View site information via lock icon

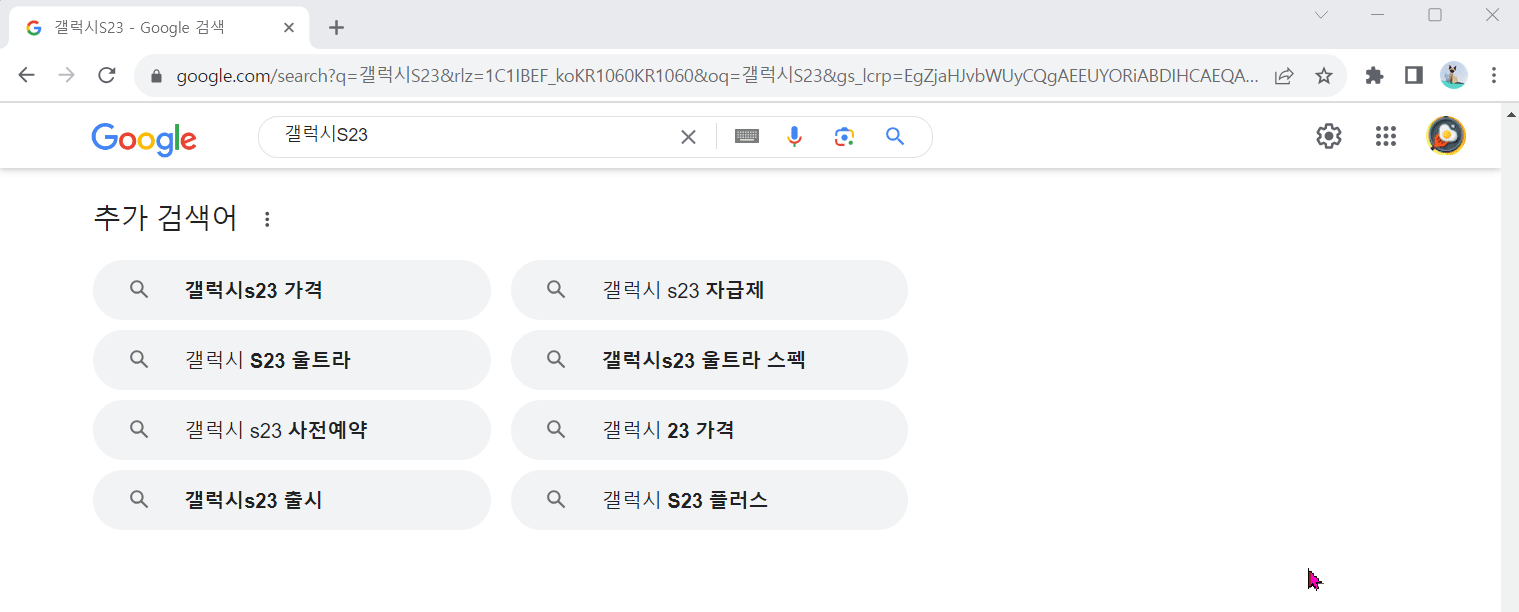tap(155, 76)
